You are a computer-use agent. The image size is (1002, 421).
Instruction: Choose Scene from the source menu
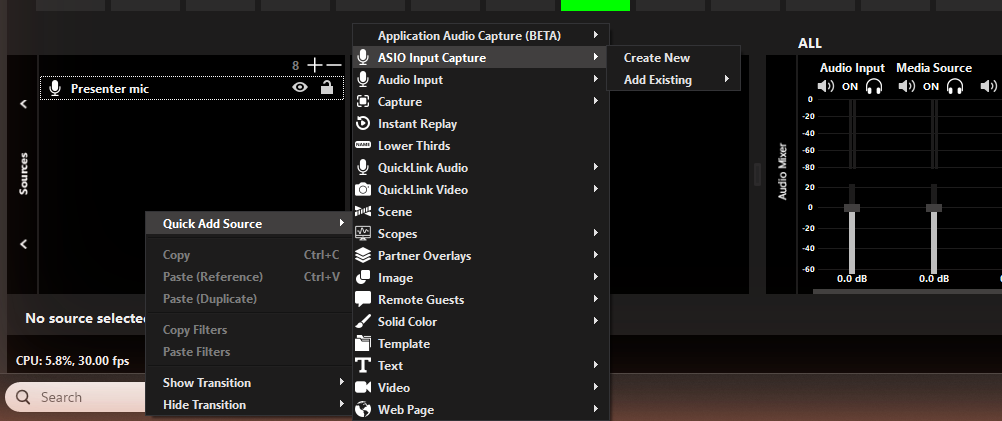(x=481, y=211)
